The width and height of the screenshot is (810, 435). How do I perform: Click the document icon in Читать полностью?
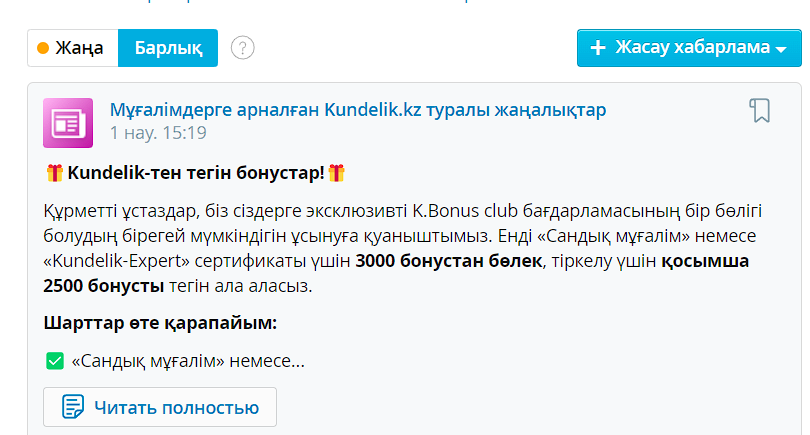(72, 407)
